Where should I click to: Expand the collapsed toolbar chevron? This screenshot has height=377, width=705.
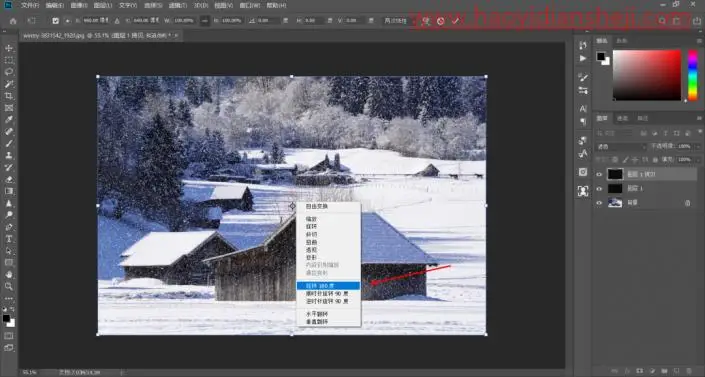[4, 32]
